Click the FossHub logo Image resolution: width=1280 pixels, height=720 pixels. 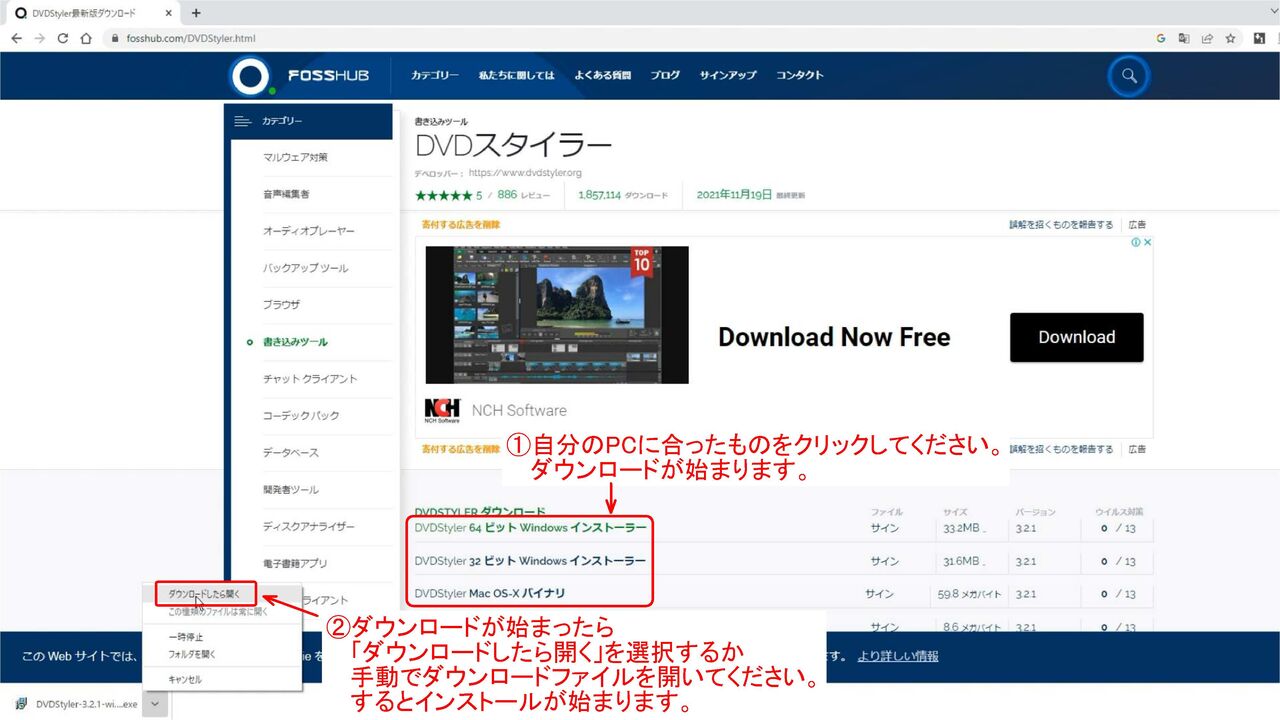(x=299, y=76)
